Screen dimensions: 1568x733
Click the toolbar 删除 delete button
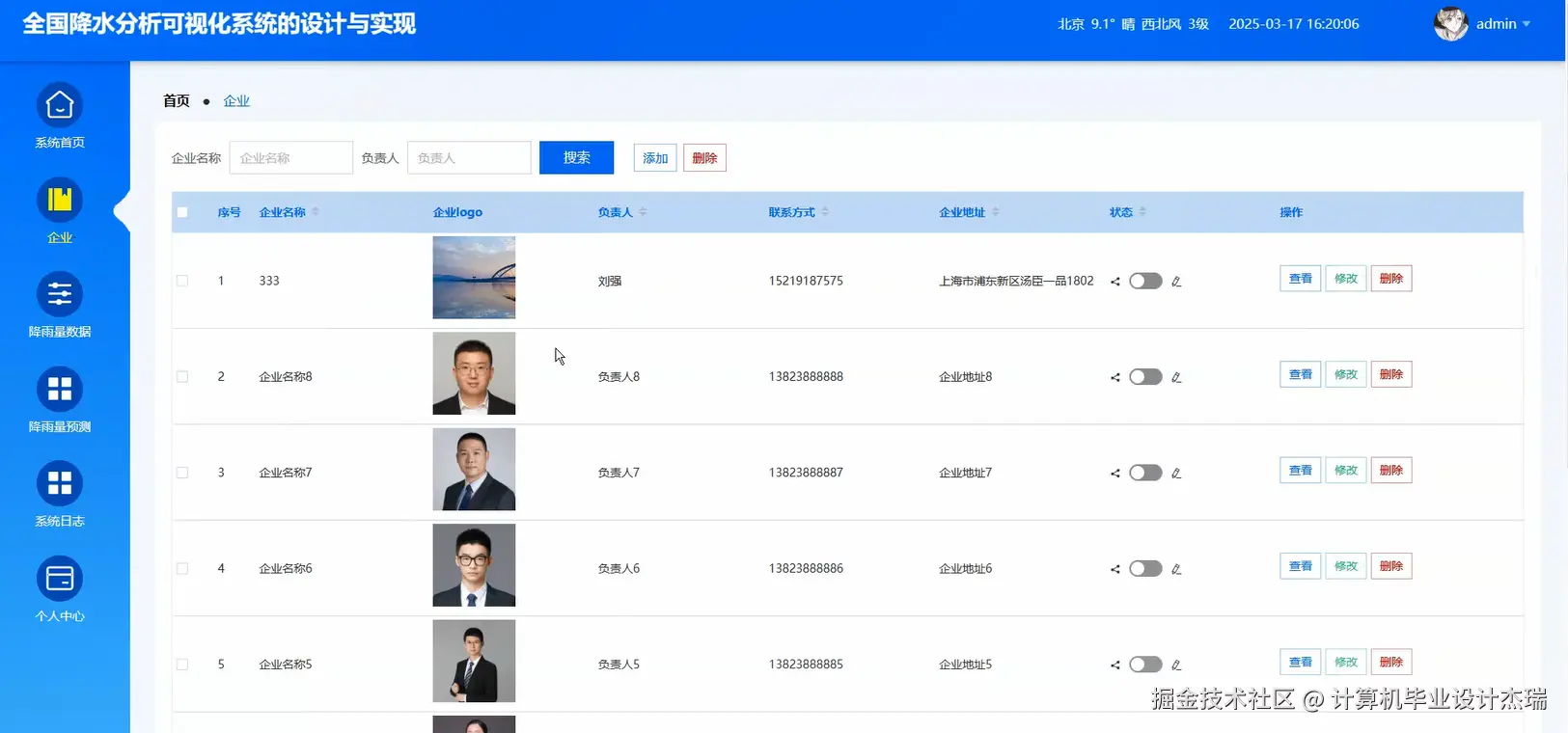click(x=704, y=158)
